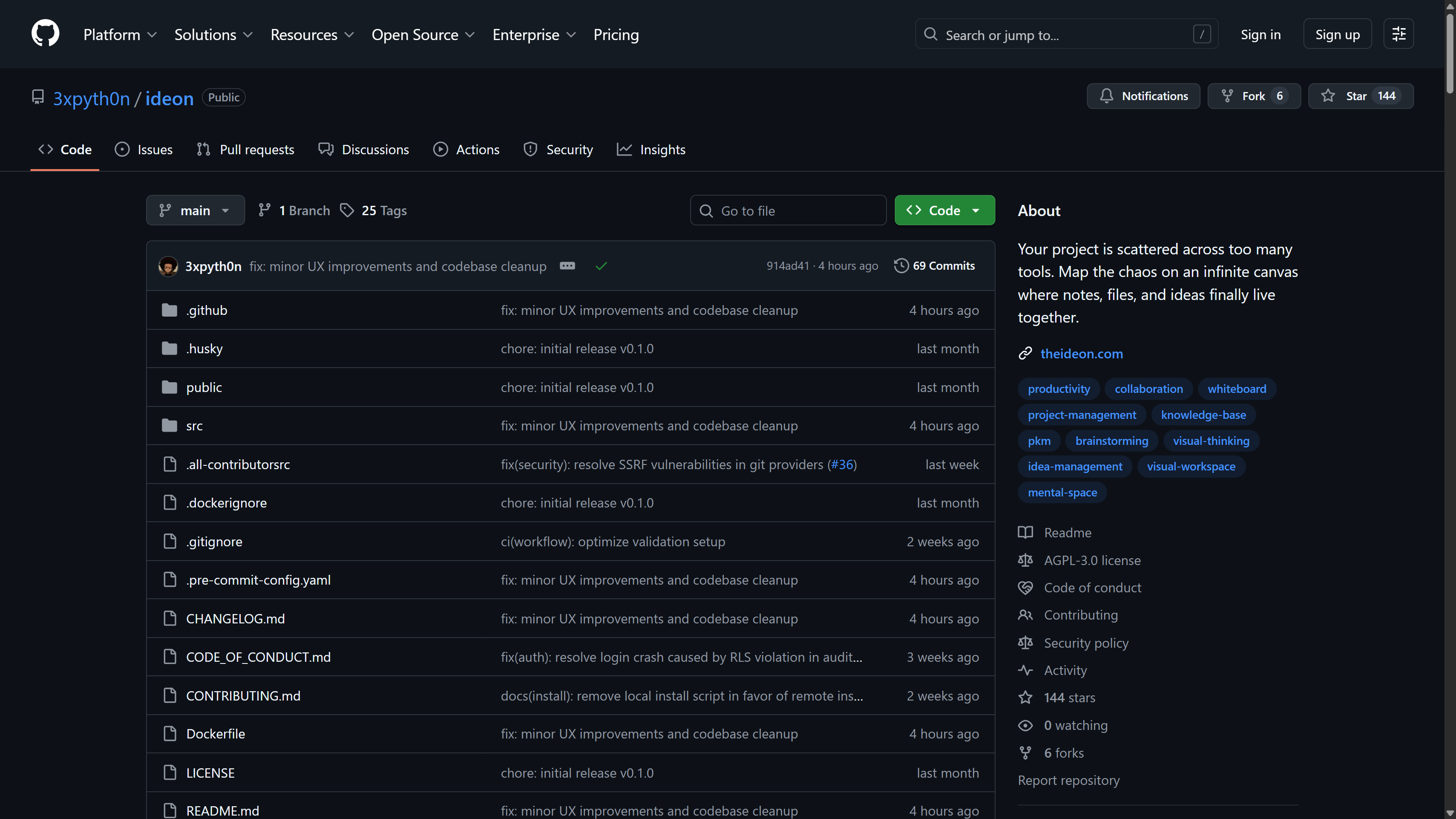Image resolution: width=1456 pixels, height=819 pixels.
Task: Select the Pricing menu item
Action: coord(616,35)
